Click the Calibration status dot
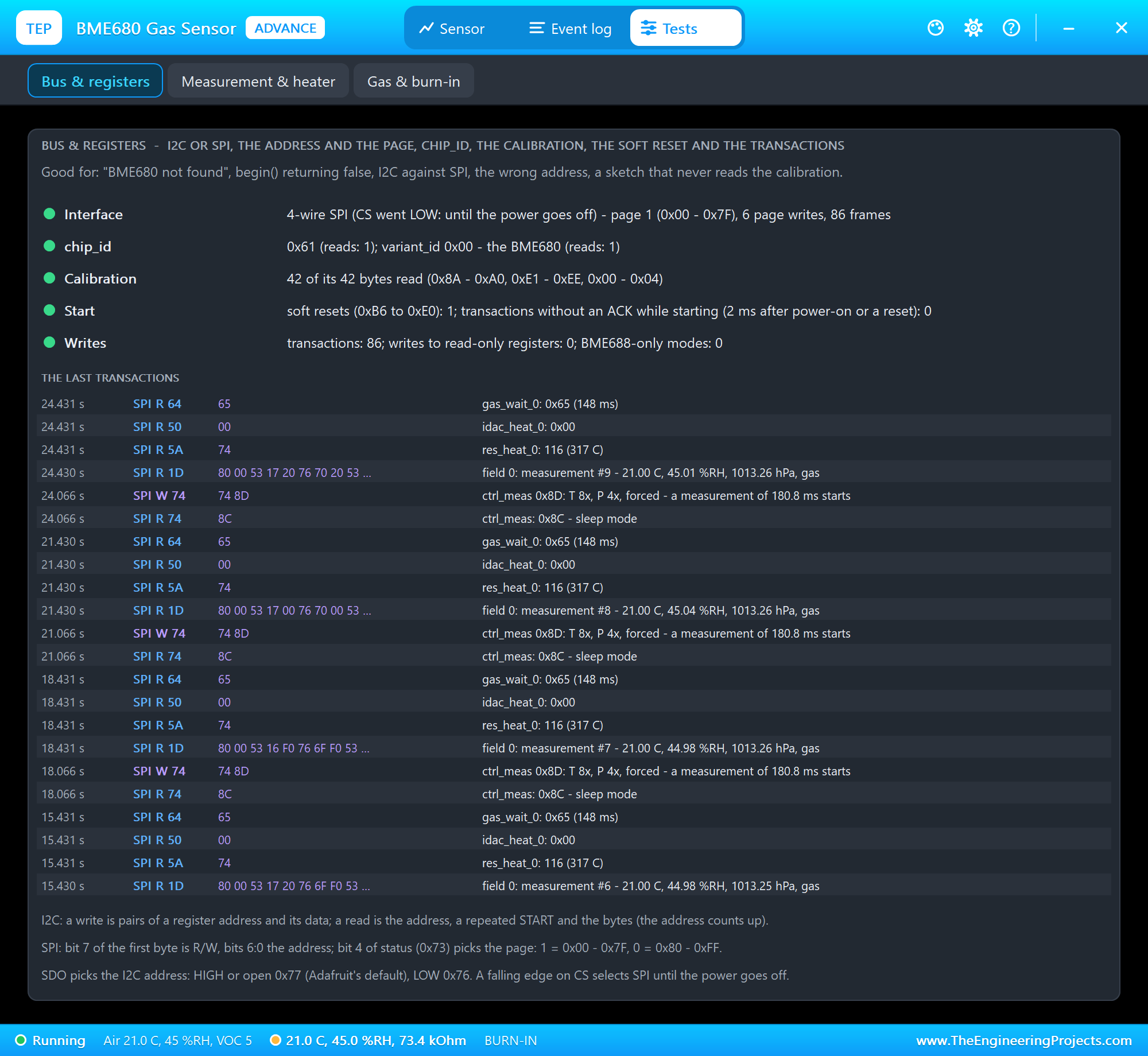 click(49, 278)
